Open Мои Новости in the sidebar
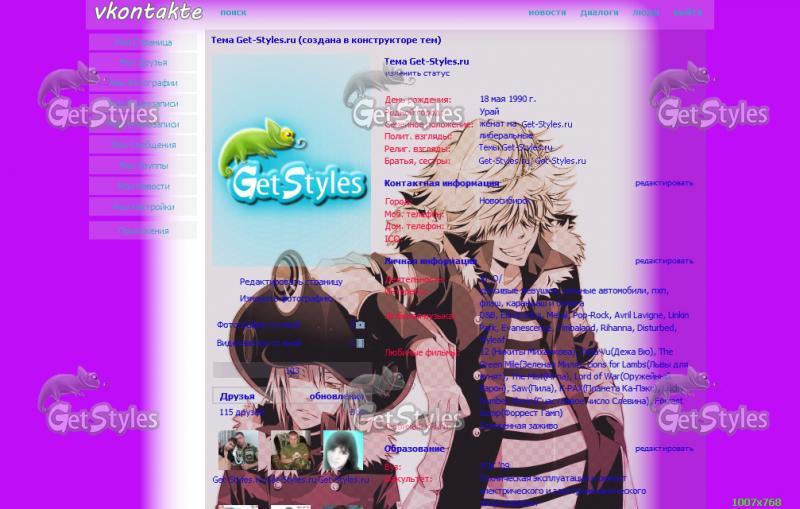Viewport: 800px width, 509px height. pos(143,187)
